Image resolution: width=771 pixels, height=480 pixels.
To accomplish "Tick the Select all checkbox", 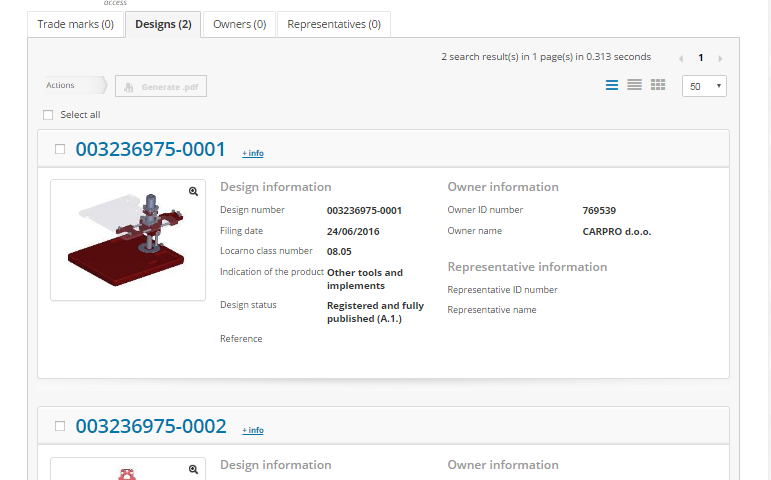I will (x=48, y=115).
